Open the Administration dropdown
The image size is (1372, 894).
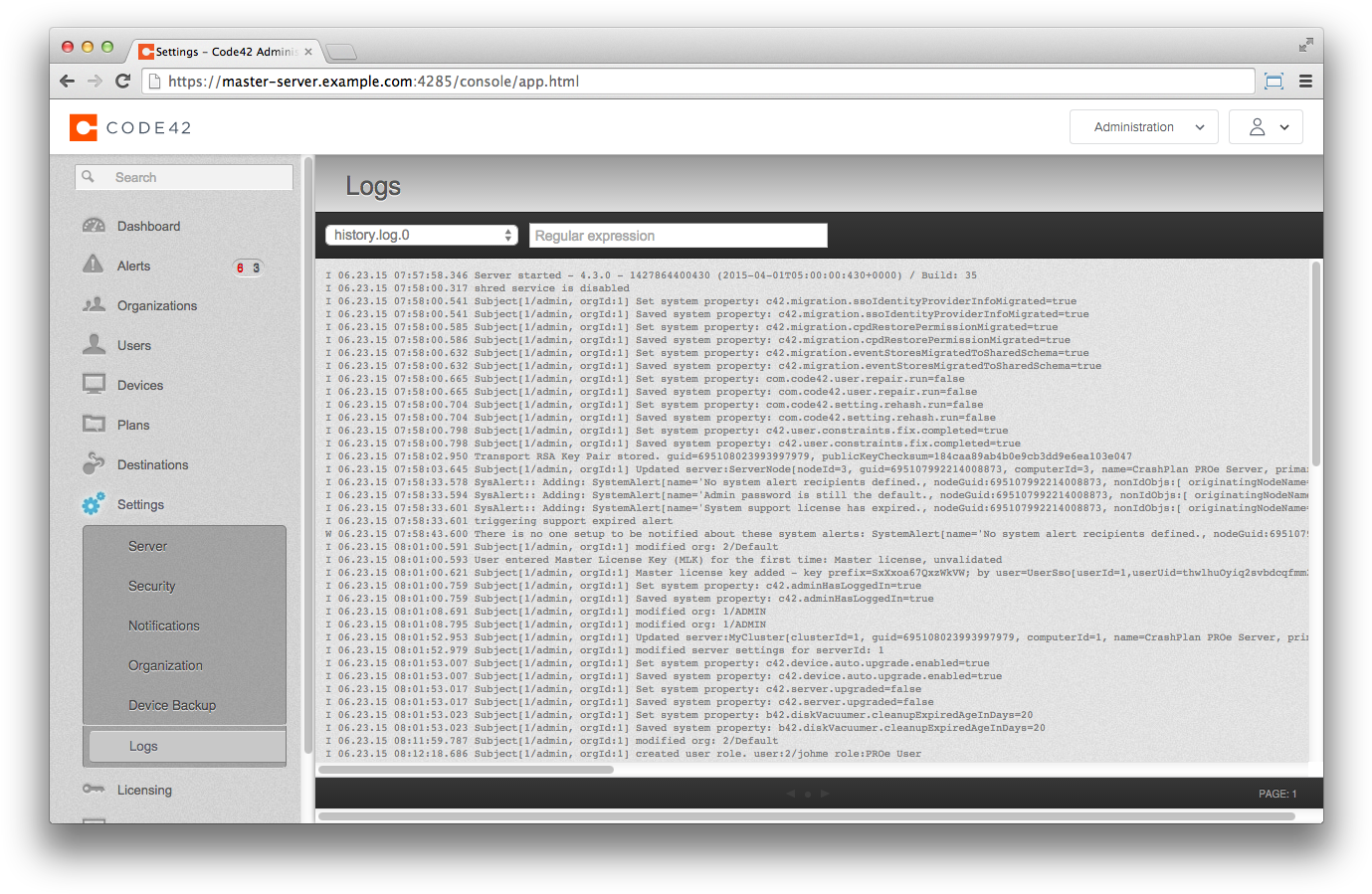click(x=1142, y=126)
